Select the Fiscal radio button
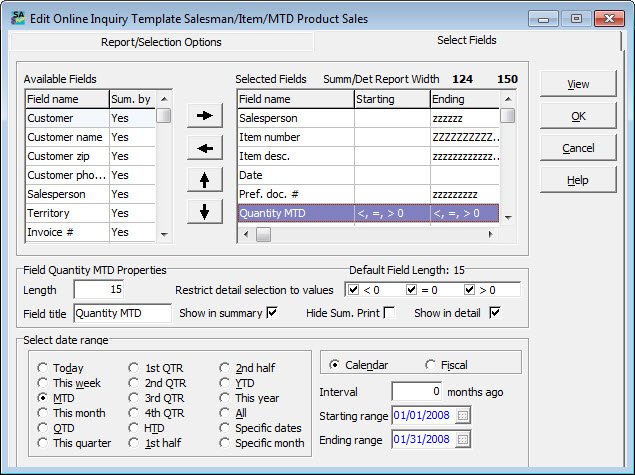635x475 pixels. pyautogui.click(x=432, y=365)
